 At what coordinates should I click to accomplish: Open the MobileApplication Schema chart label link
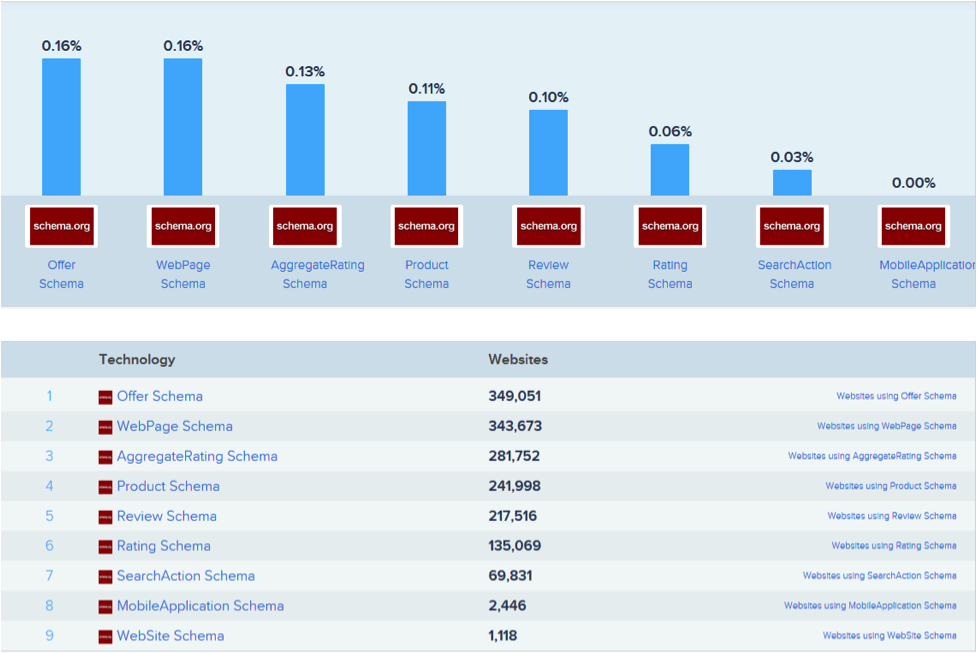point(927,274)
